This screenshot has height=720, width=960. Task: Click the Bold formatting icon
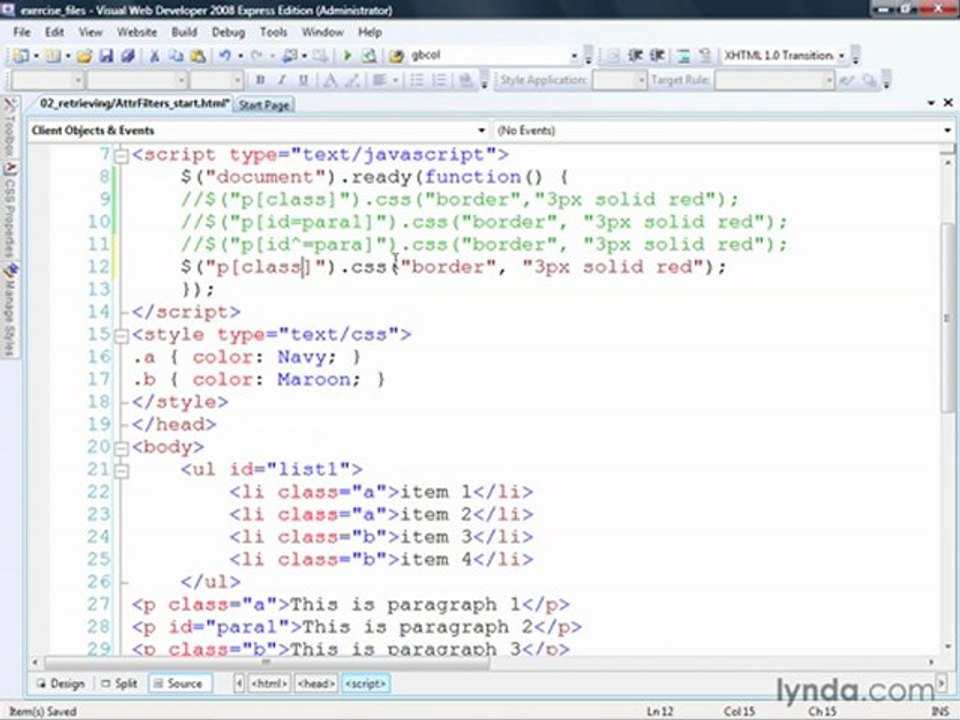260,80
